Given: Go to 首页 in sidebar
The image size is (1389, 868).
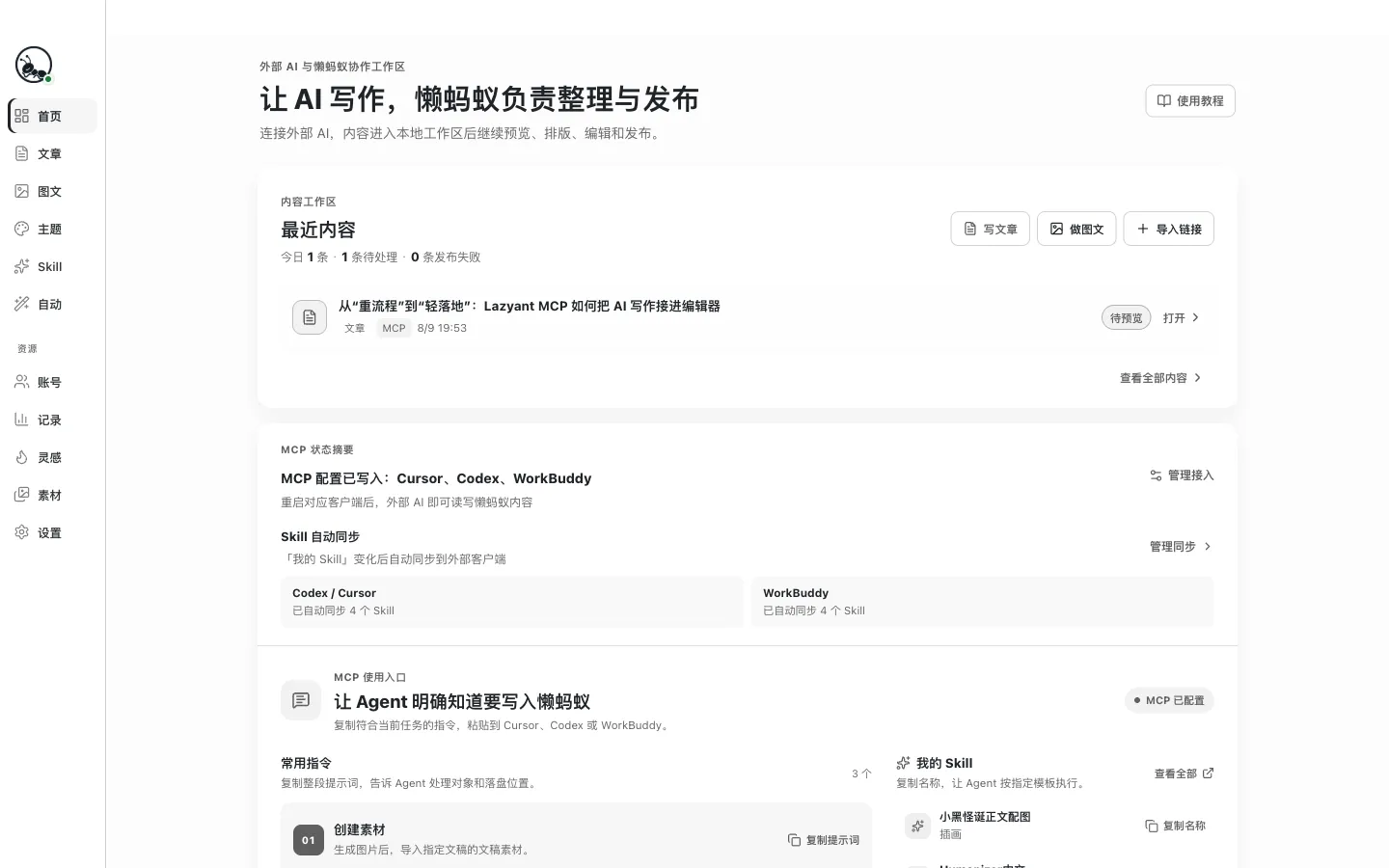Looking at the screenshot, I should click(52, 116).
